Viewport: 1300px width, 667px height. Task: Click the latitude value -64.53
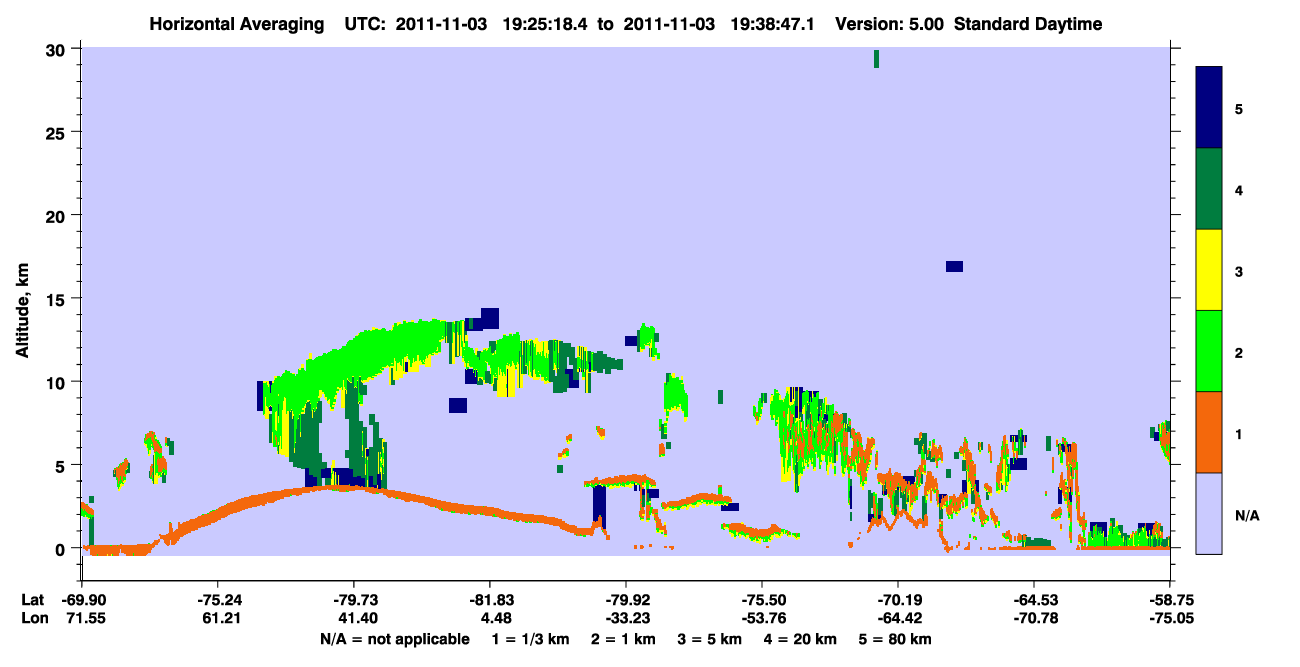click(1034, 600)
